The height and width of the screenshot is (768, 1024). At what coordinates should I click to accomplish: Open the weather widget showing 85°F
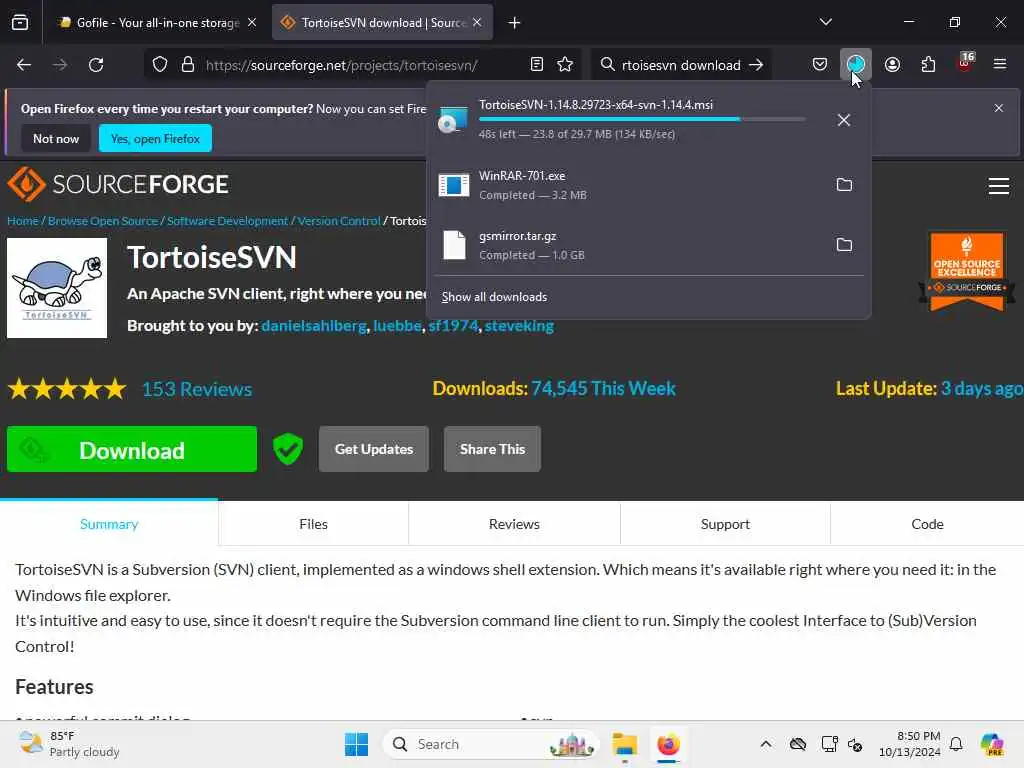tap(69, 744)
